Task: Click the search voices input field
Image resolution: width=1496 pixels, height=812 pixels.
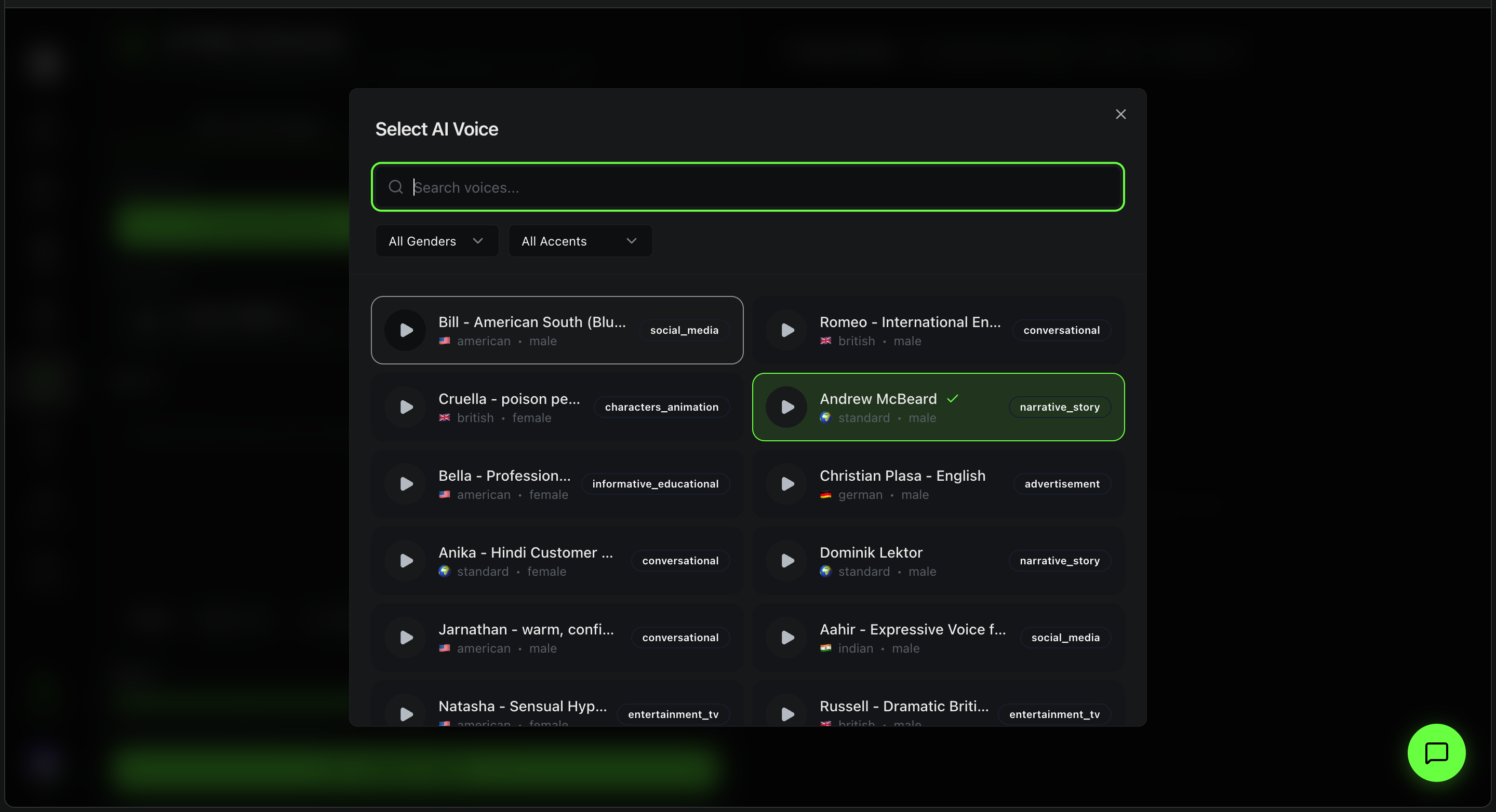Action: pos(747,187)
